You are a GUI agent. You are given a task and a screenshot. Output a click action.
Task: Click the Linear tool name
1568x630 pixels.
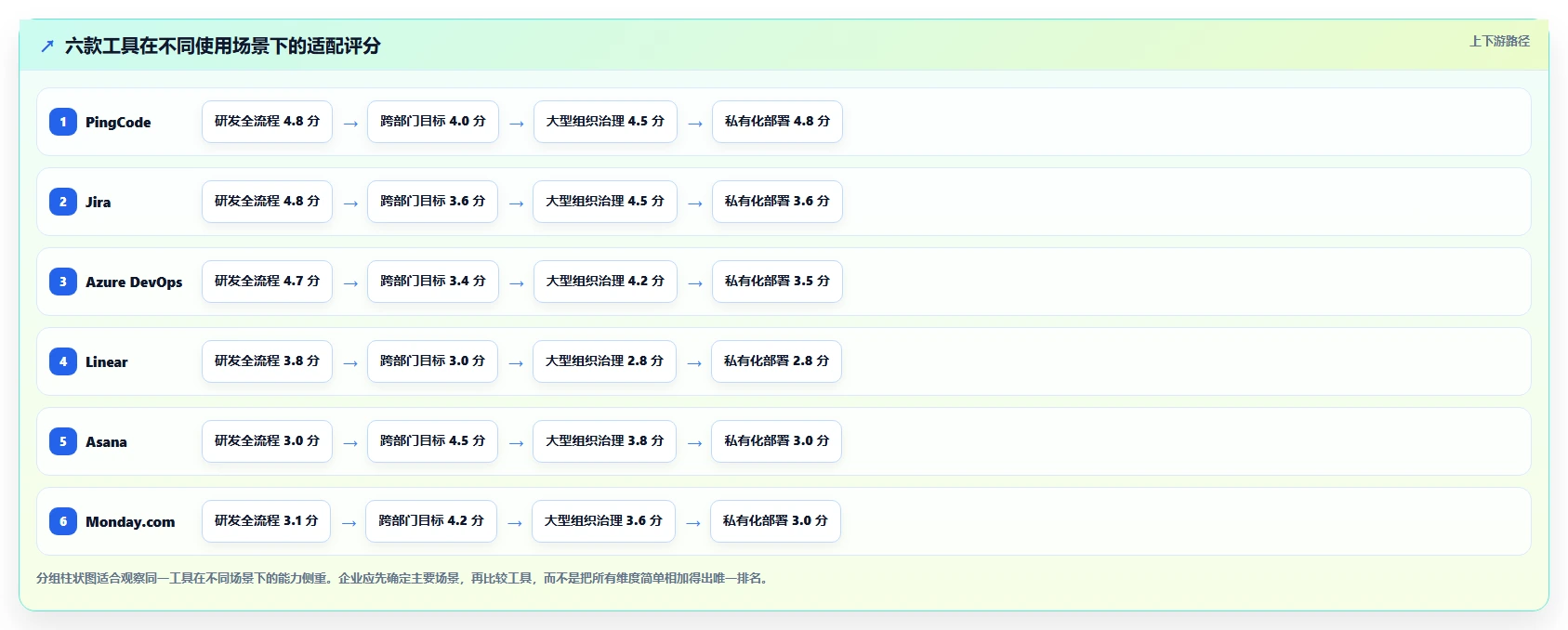click(107, 361)
